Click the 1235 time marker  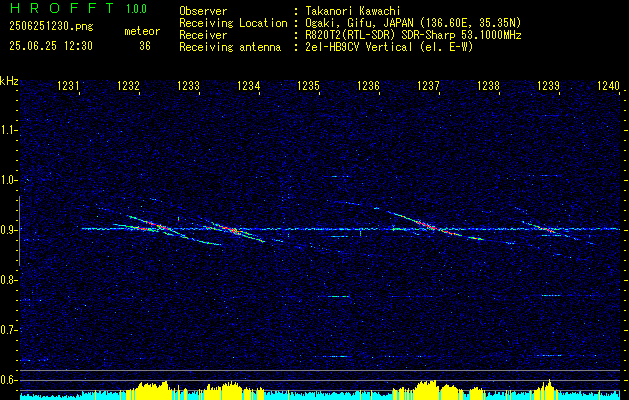(308, 85)
